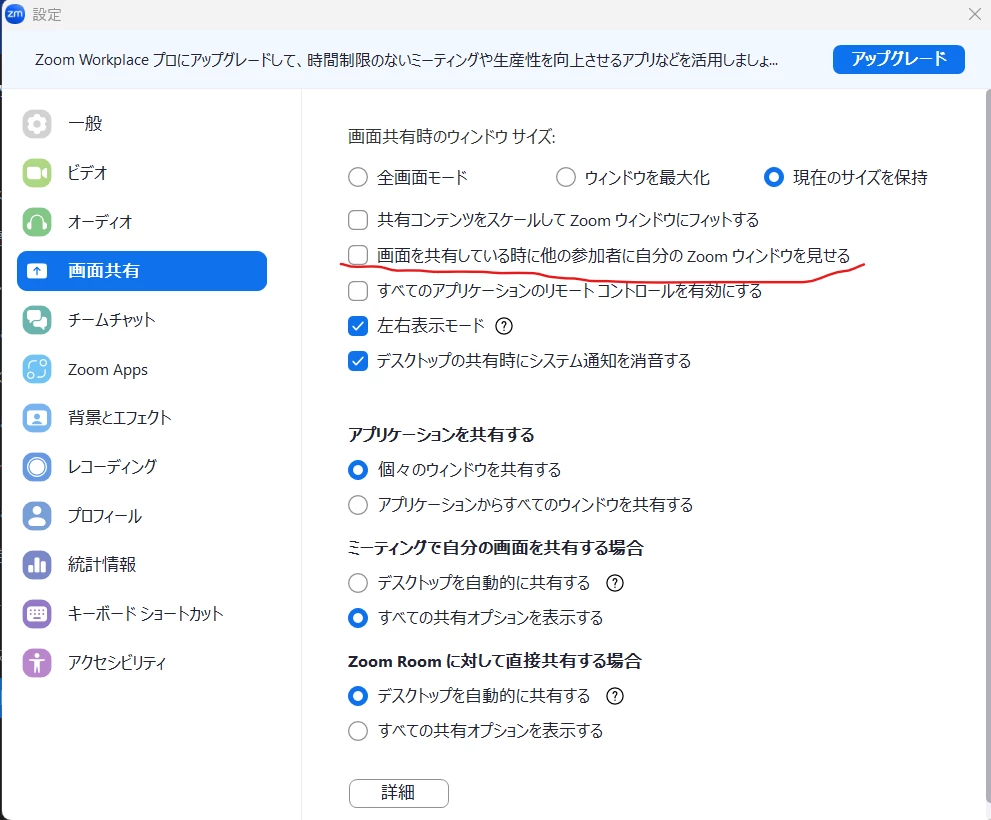Click the Zoom Apps icon

pos(37,369)
